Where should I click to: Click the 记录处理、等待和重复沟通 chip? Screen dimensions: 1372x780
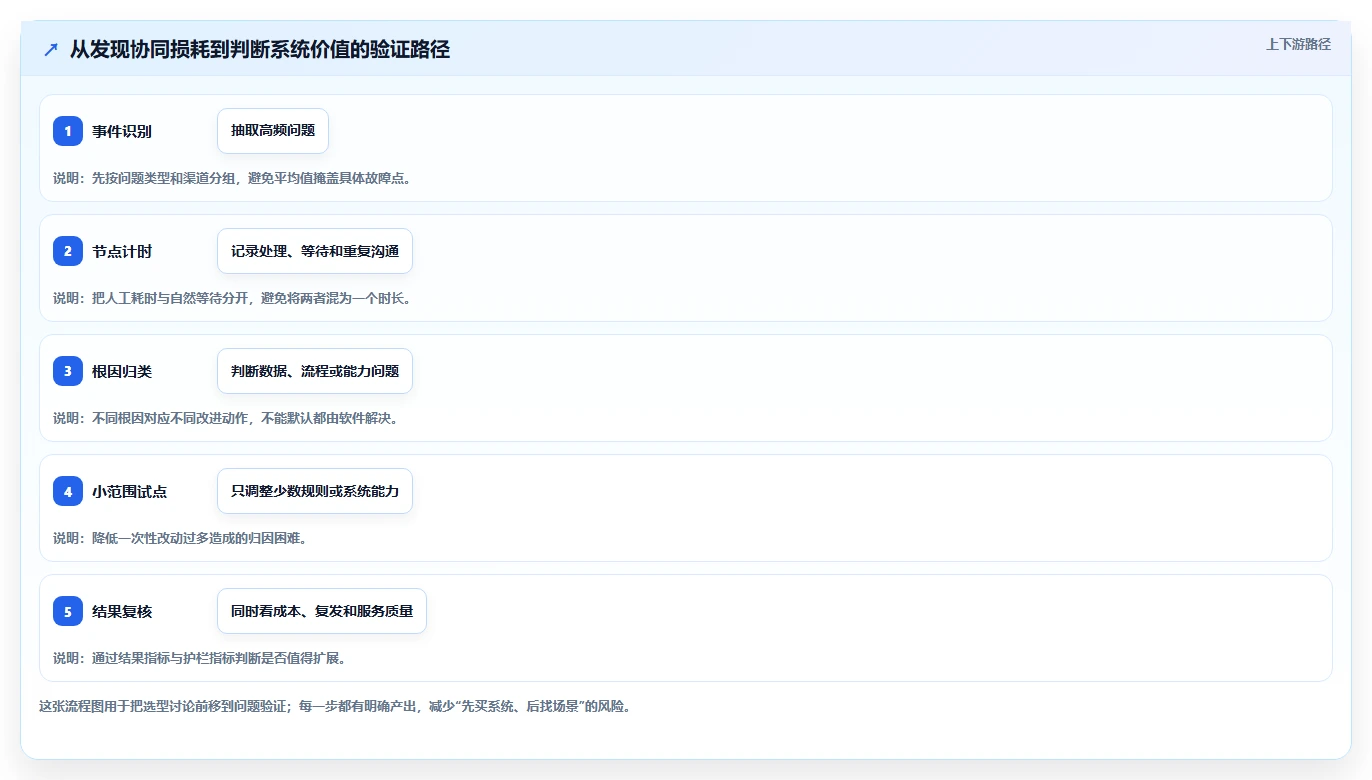(315, 251)
